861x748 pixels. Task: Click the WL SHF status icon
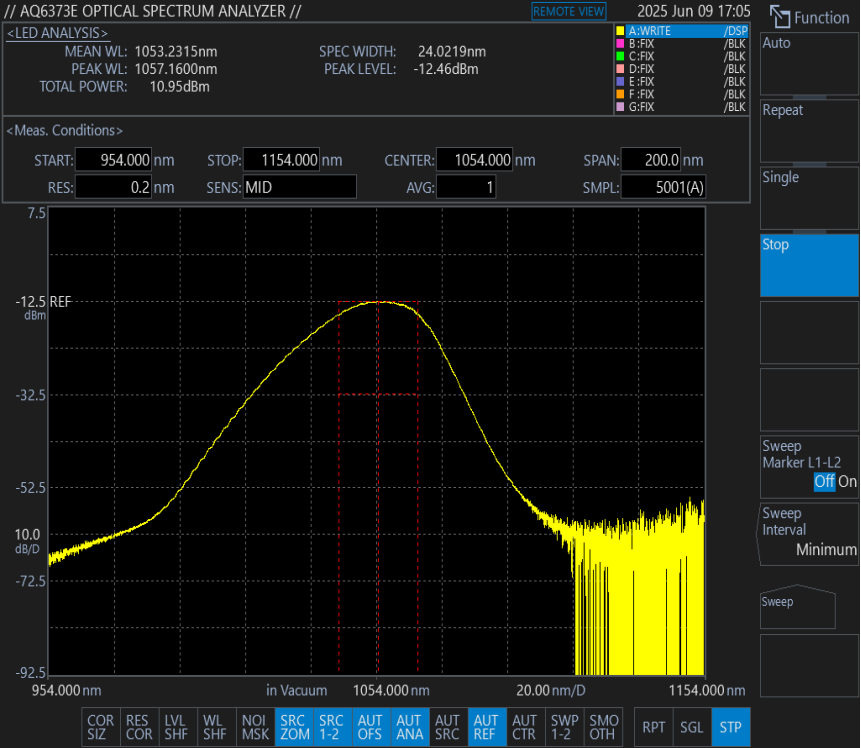click(216, 727)
